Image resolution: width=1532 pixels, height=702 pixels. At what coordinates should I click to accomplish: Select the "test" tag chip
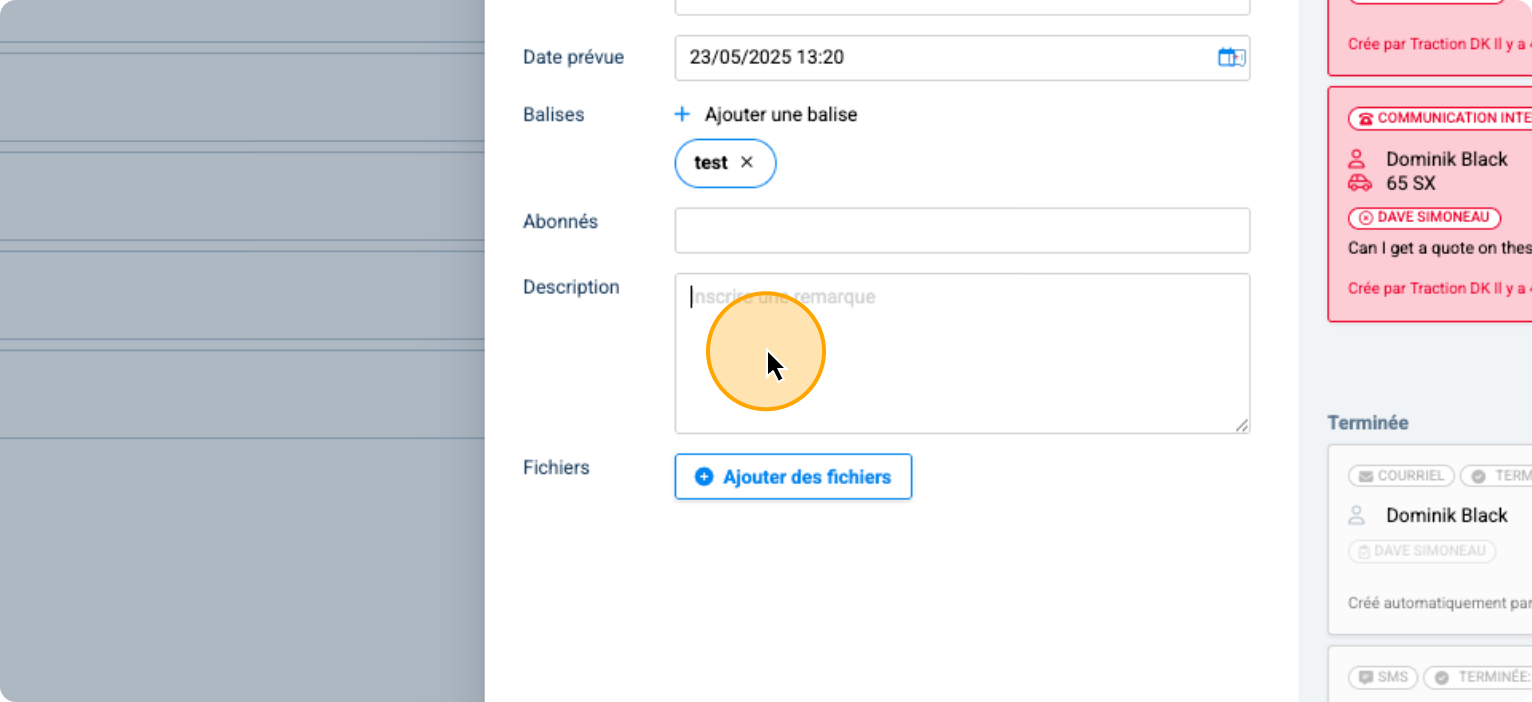(x=710, y=163)
